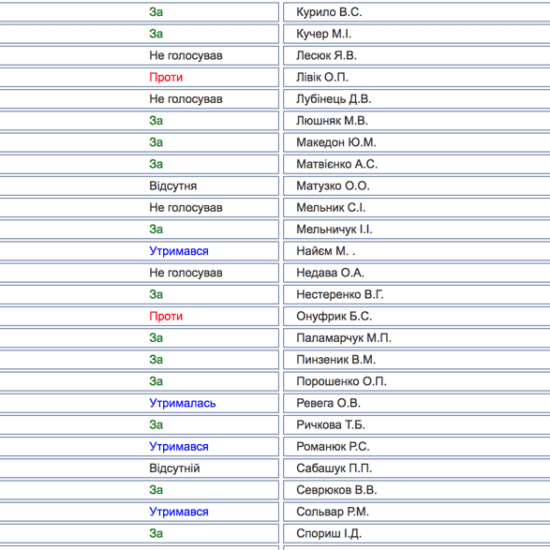The width and height of the screenshot is (550, 550).
Task: Select the name Мельник С.І.
Action: 331,208
